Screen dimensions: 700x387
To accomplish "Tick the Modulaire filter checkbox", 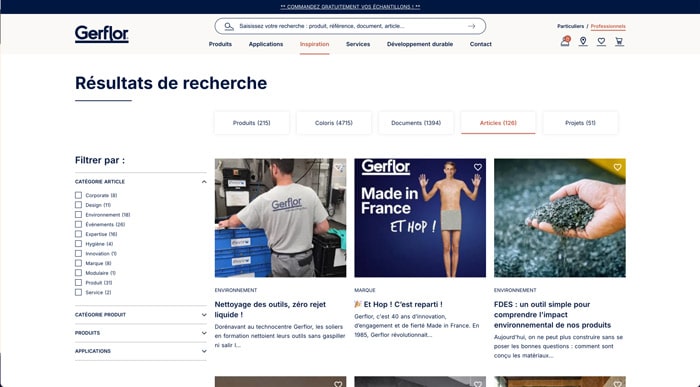I will coord(79,273).
